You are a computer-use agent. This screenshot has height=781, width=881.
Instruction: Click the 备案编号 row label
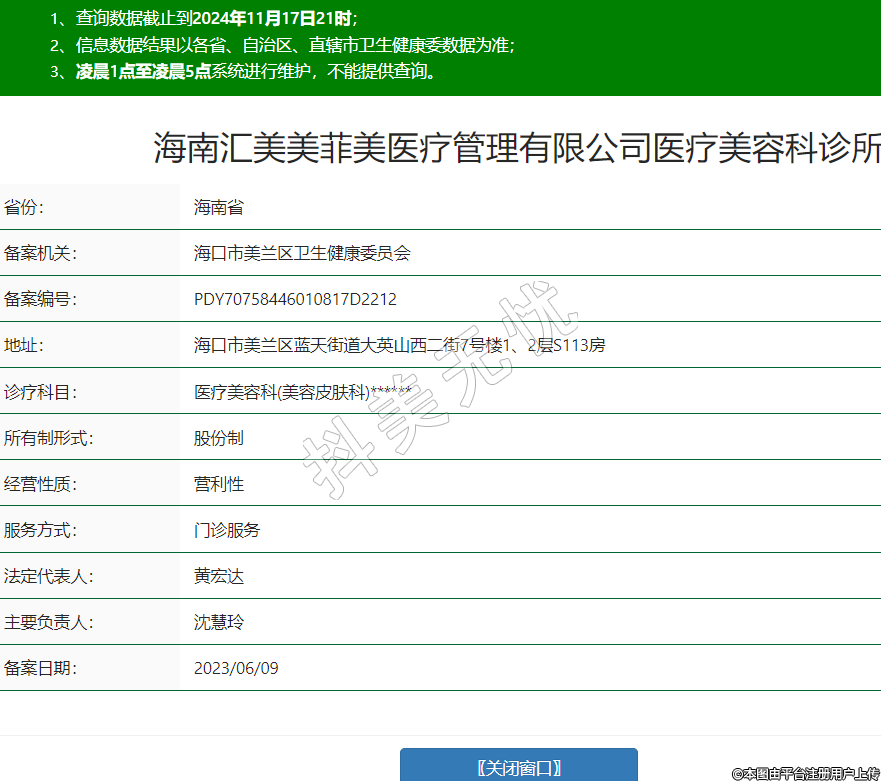pyautogui.click(x=40, y=300)
